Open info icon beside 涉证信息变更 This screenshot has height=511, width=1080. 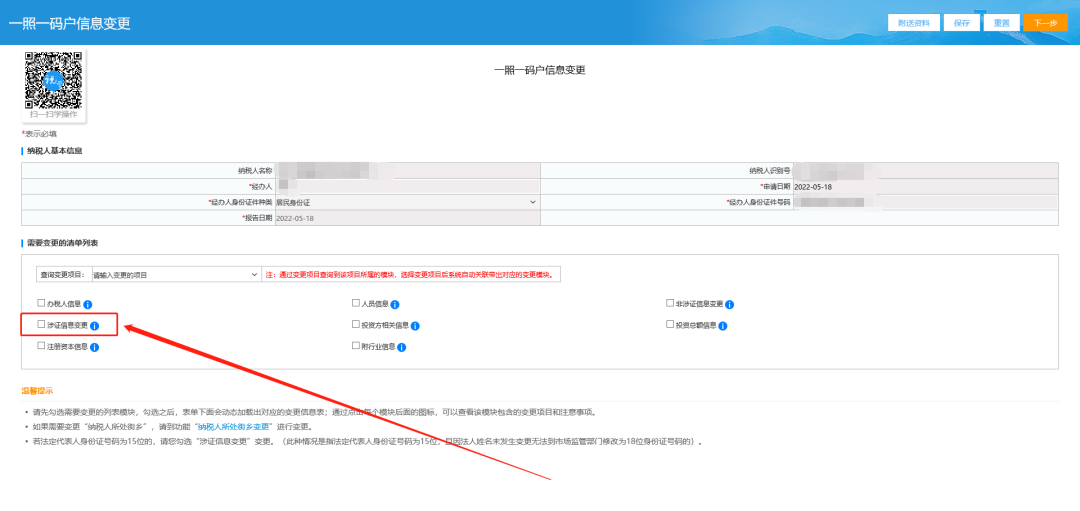pos(95,326)
